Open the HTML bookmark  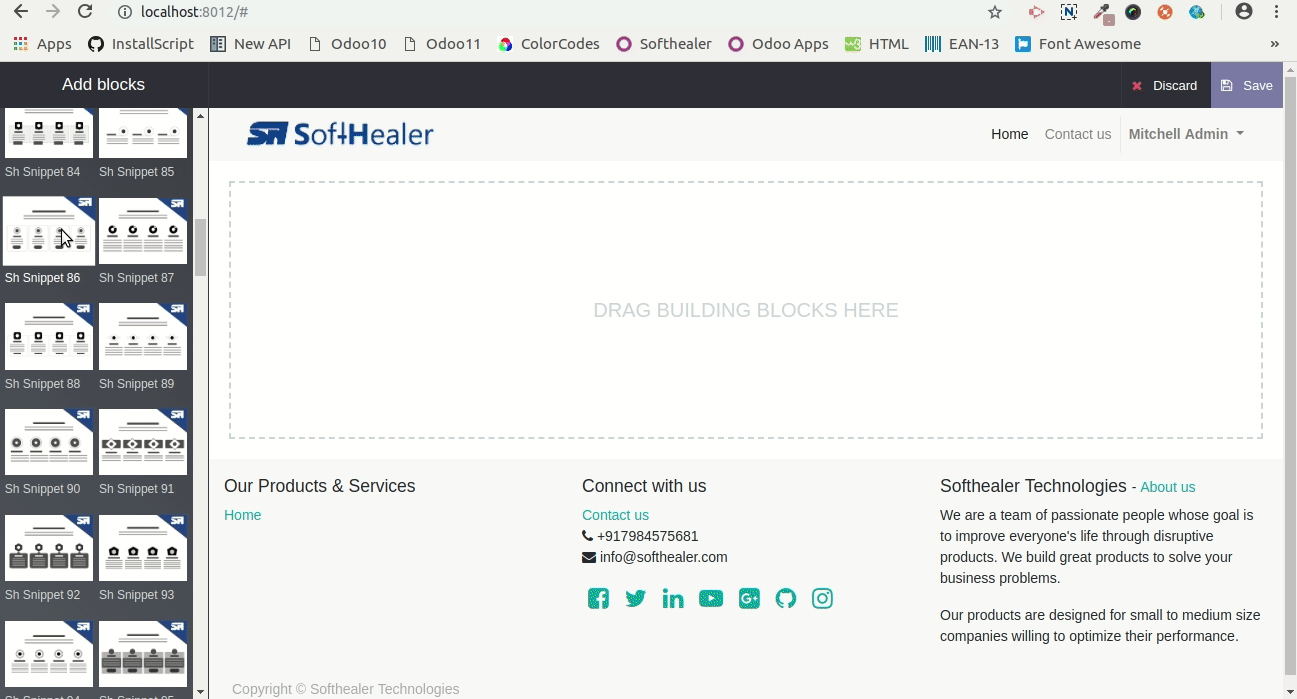pyautogui.click(x=877, y=44)
